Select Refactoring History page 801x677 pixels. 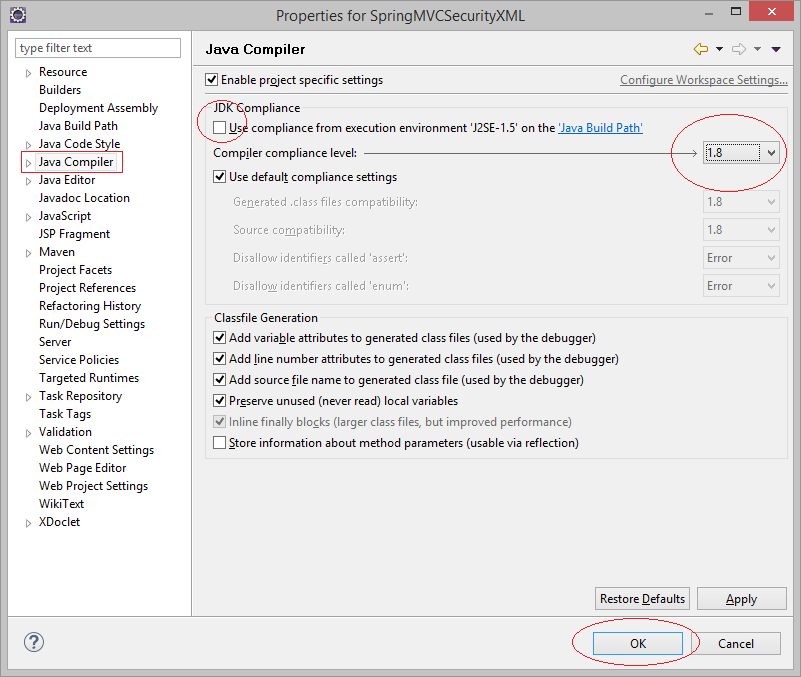coord(90,306)
